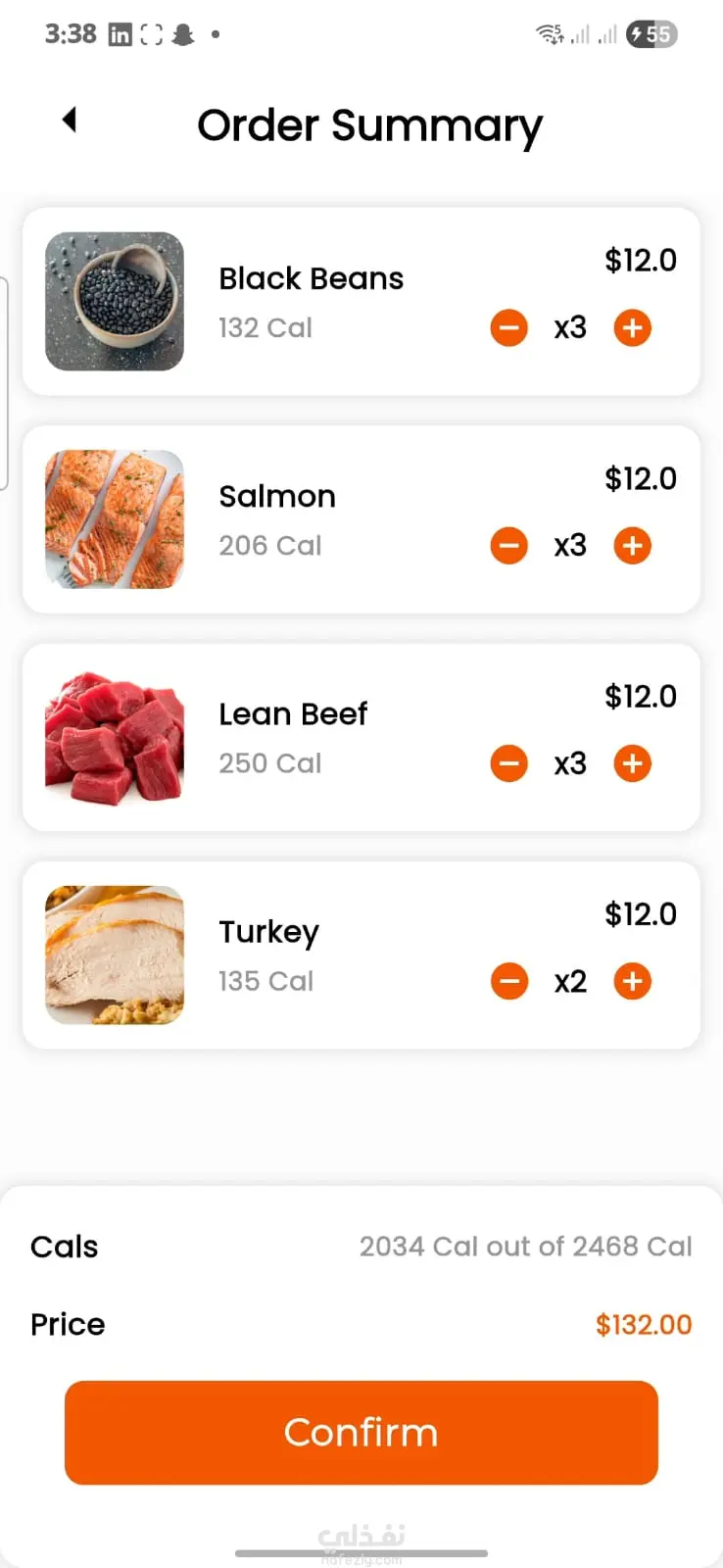Confirm the order
723x1568 pixels.
[361, 1433]
